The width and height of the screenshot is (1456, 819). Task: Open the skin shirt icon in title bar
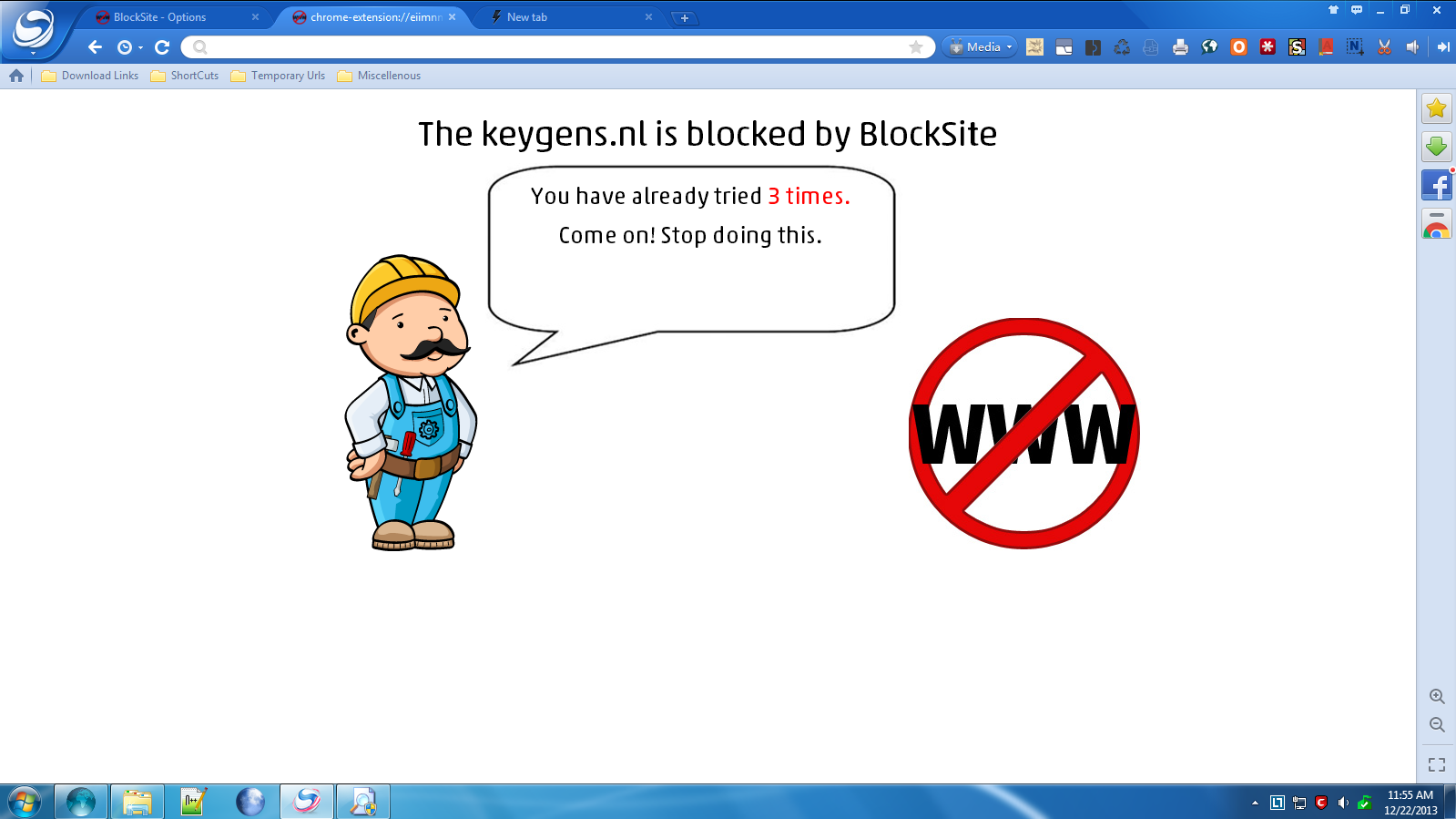click(x=1333, y=10)
